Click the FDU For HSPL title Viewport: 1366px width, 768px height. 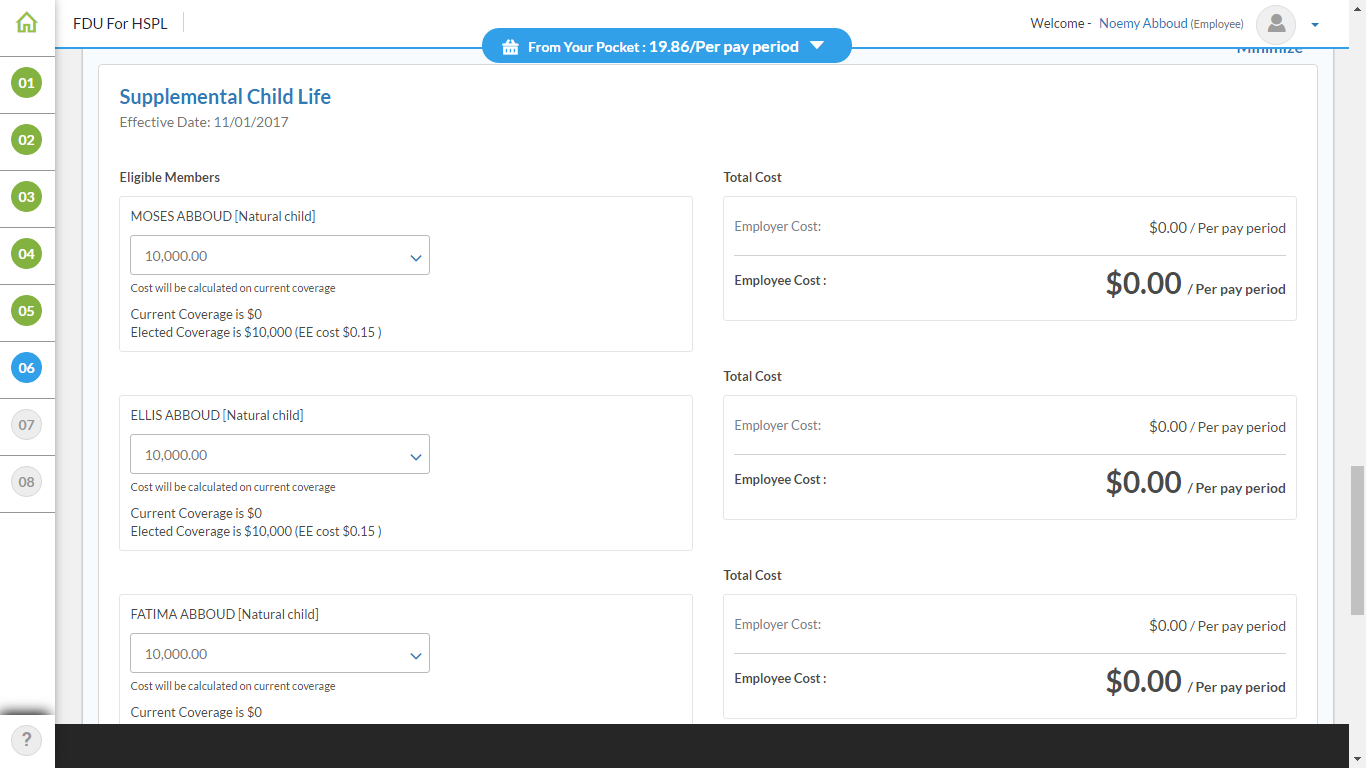(119, 23)
